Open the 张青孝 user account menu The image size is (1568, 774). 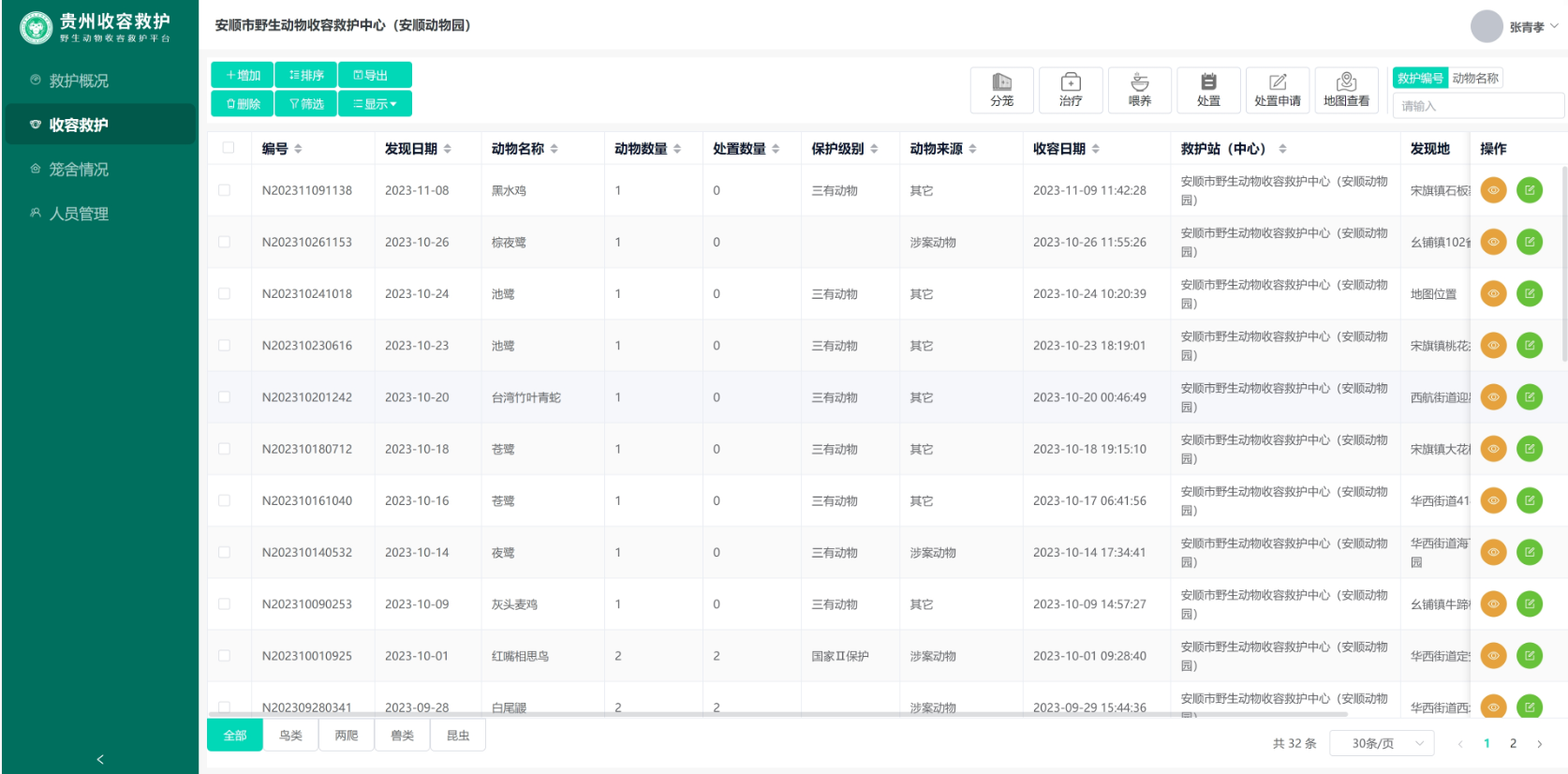(1515, 26)
